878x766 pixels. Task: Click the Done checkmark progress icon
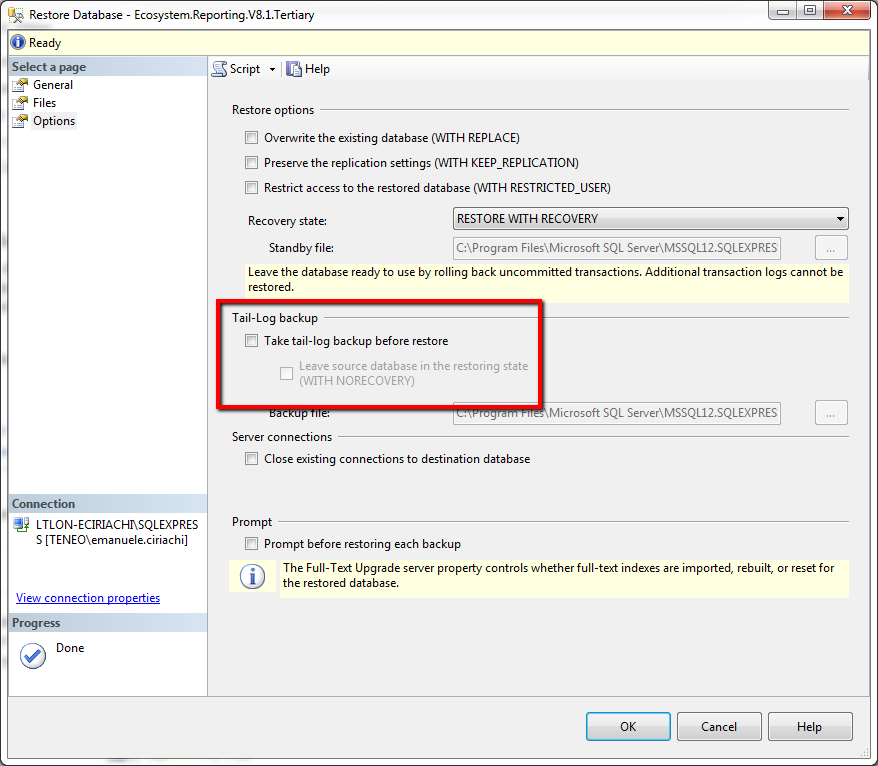pos(33,656)
